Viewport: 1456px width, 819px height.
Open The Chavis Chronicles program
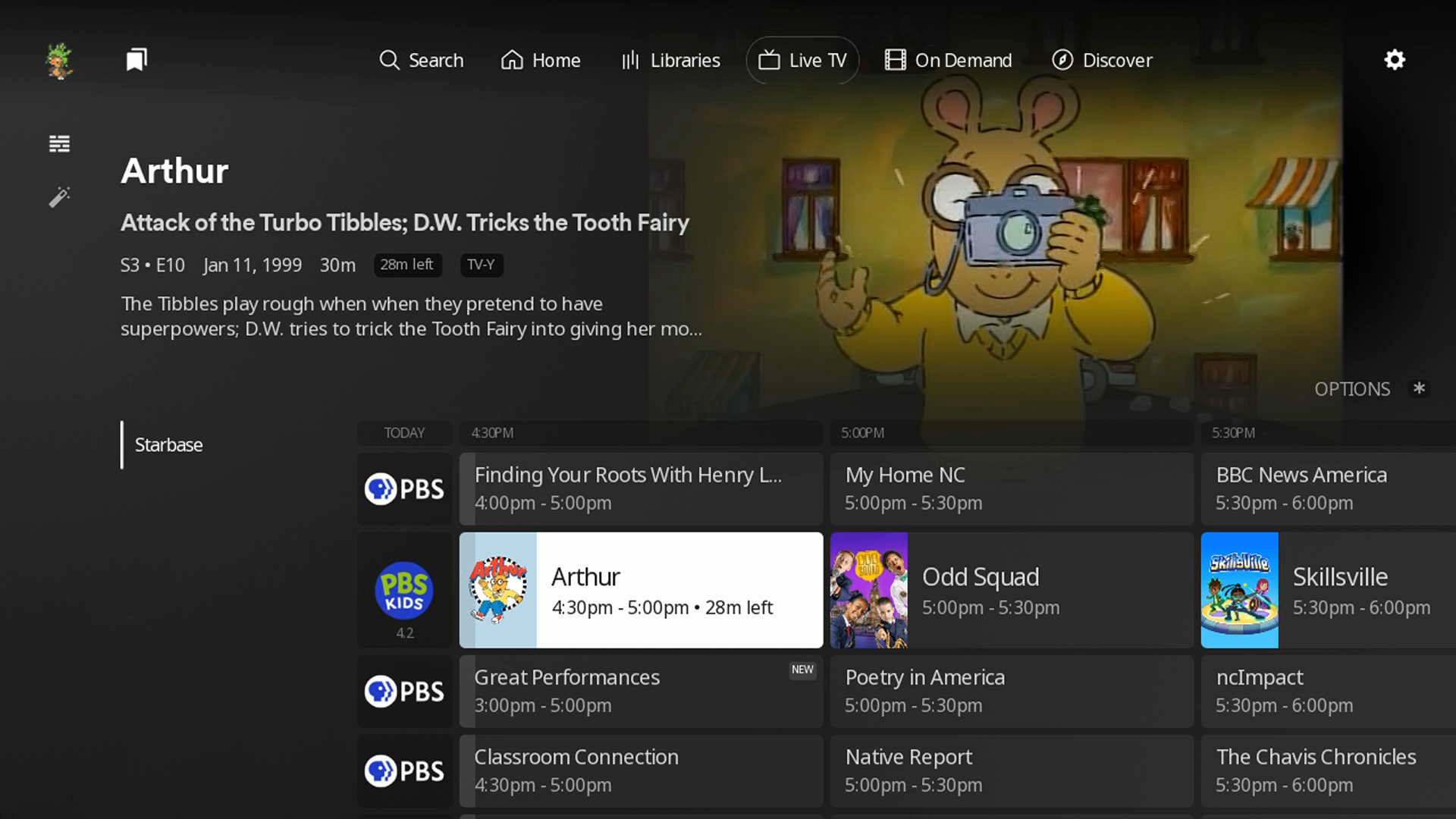[x=1329, y=771]
